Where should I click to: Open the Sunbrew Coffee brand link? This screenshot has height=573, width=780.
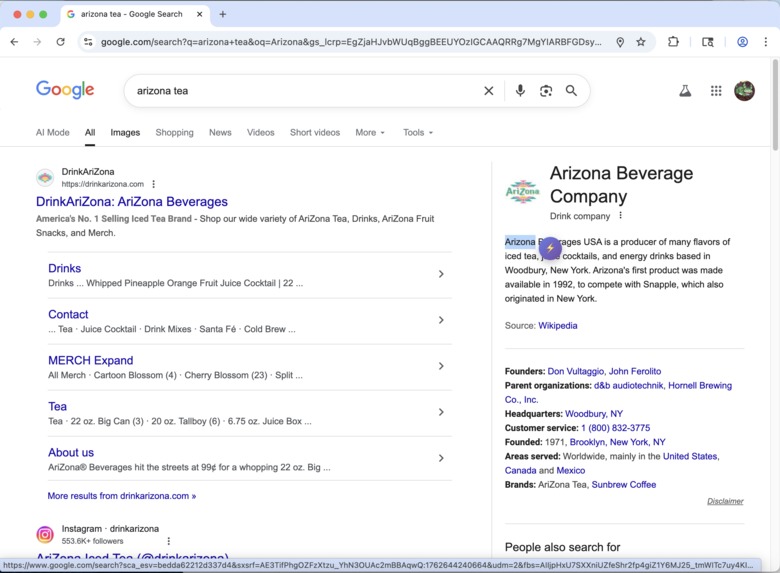(624, 484)
